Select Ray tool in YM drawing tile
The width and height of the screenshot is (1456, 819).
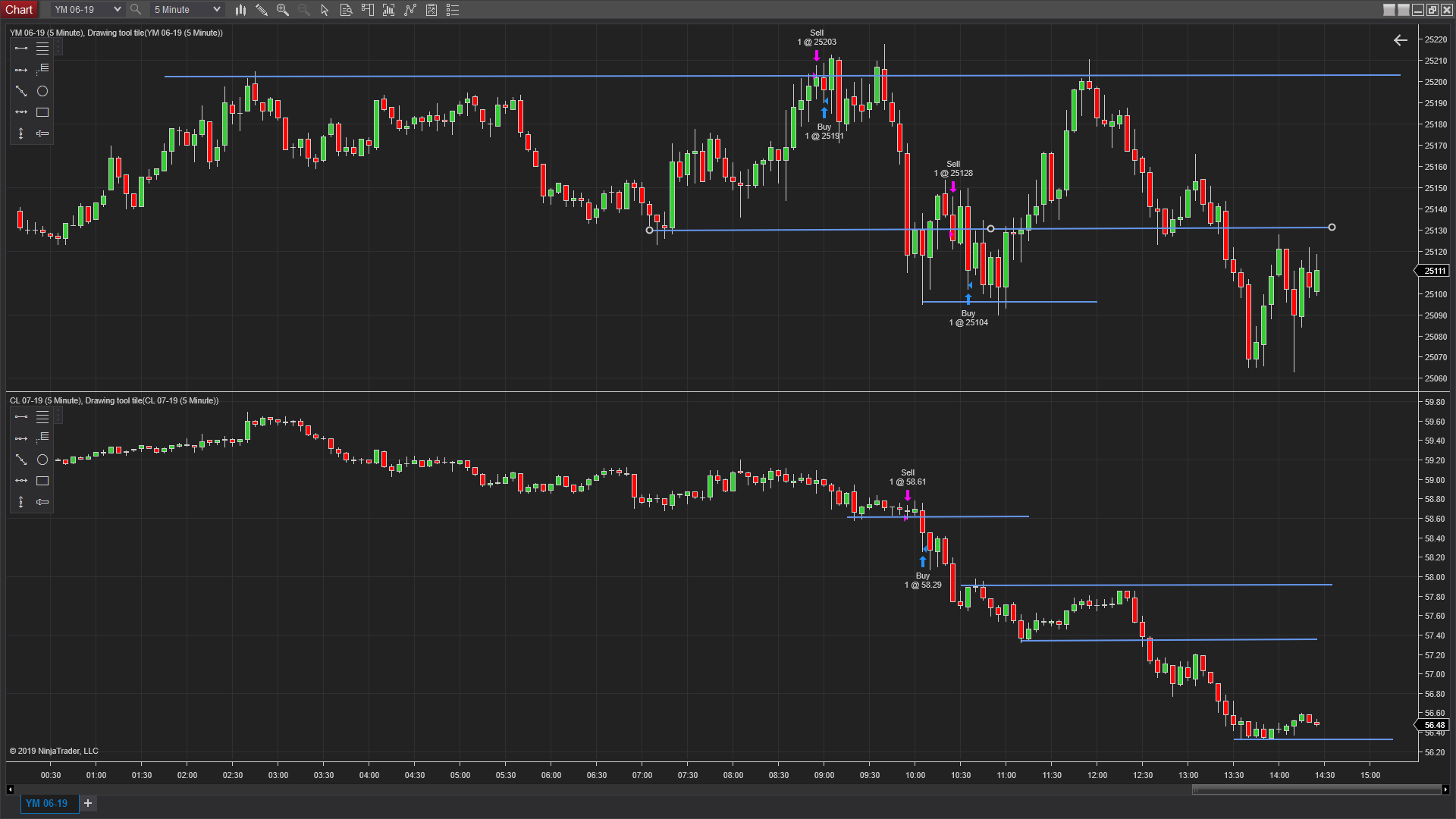(x=21, y=70)
